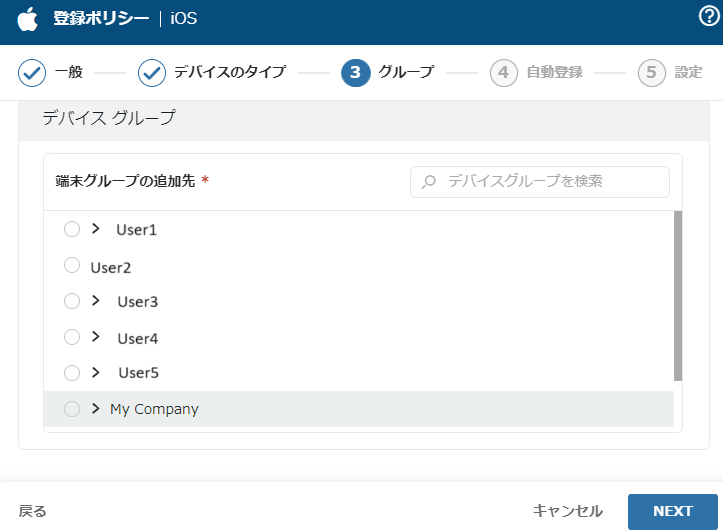
Task: Expand the User1 group chevron
Action: [x=95, y=228]
